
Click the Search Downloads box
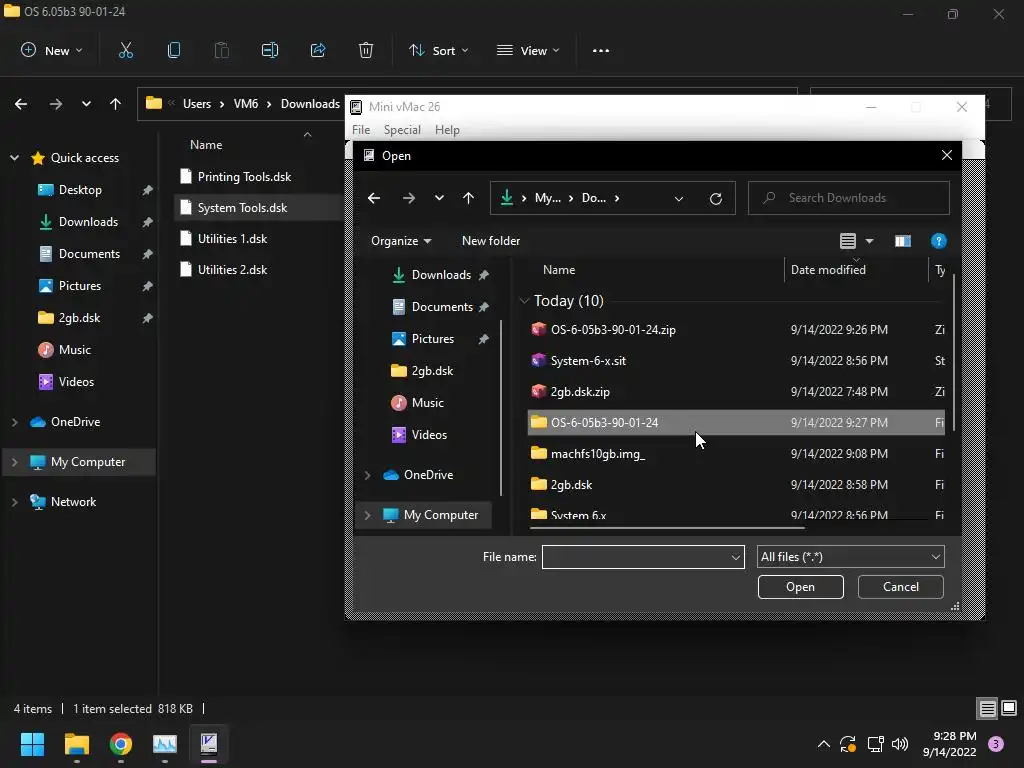coord(849,198)
